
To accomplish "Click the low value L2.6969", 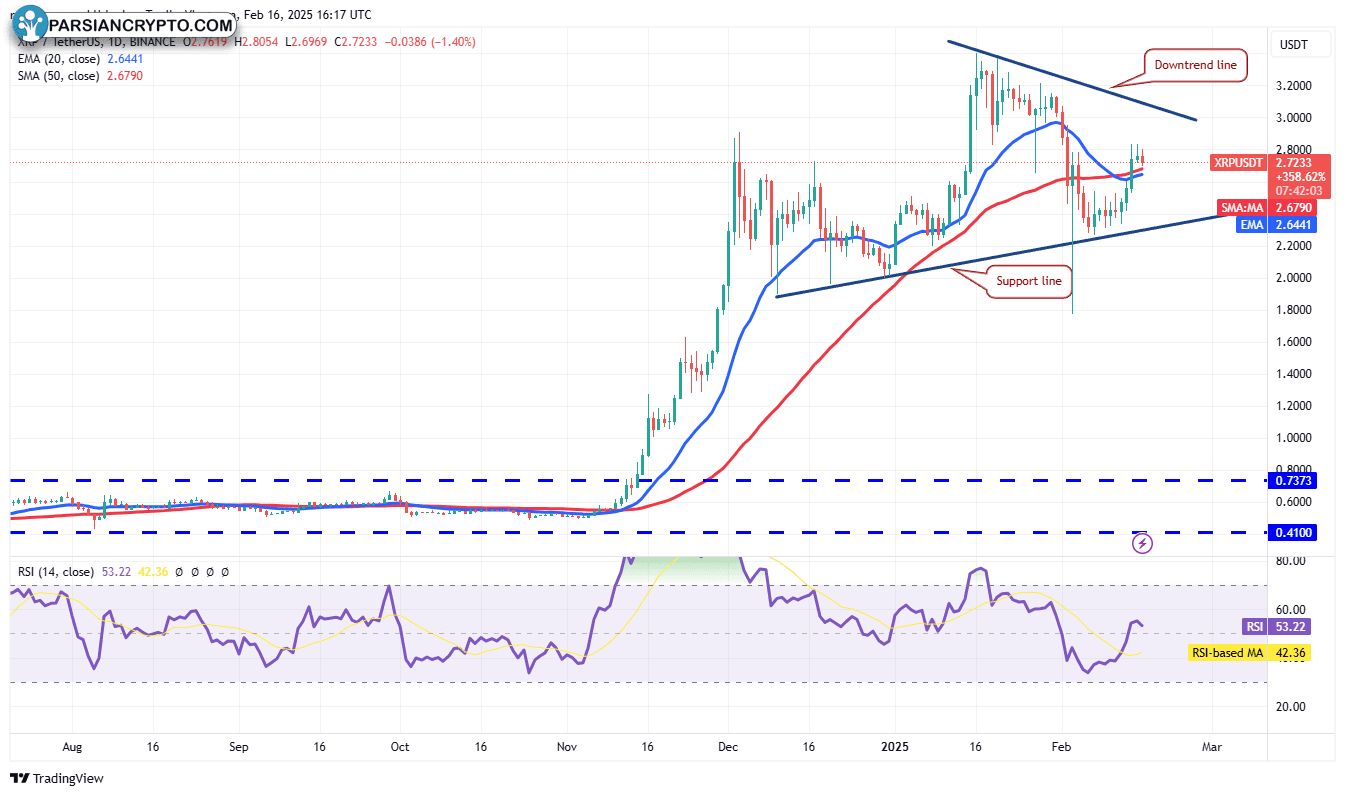I will point(308,42).
